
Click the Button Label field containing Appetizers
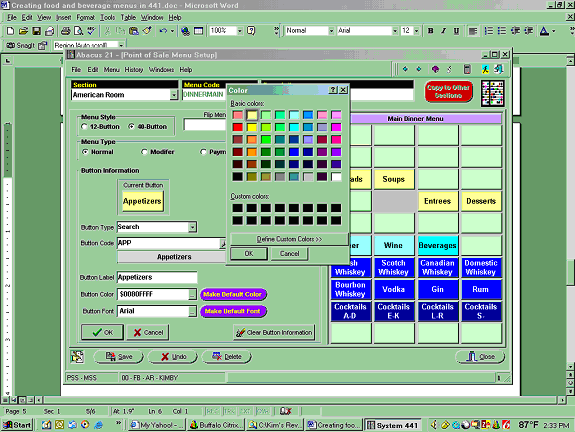[157, 277]
